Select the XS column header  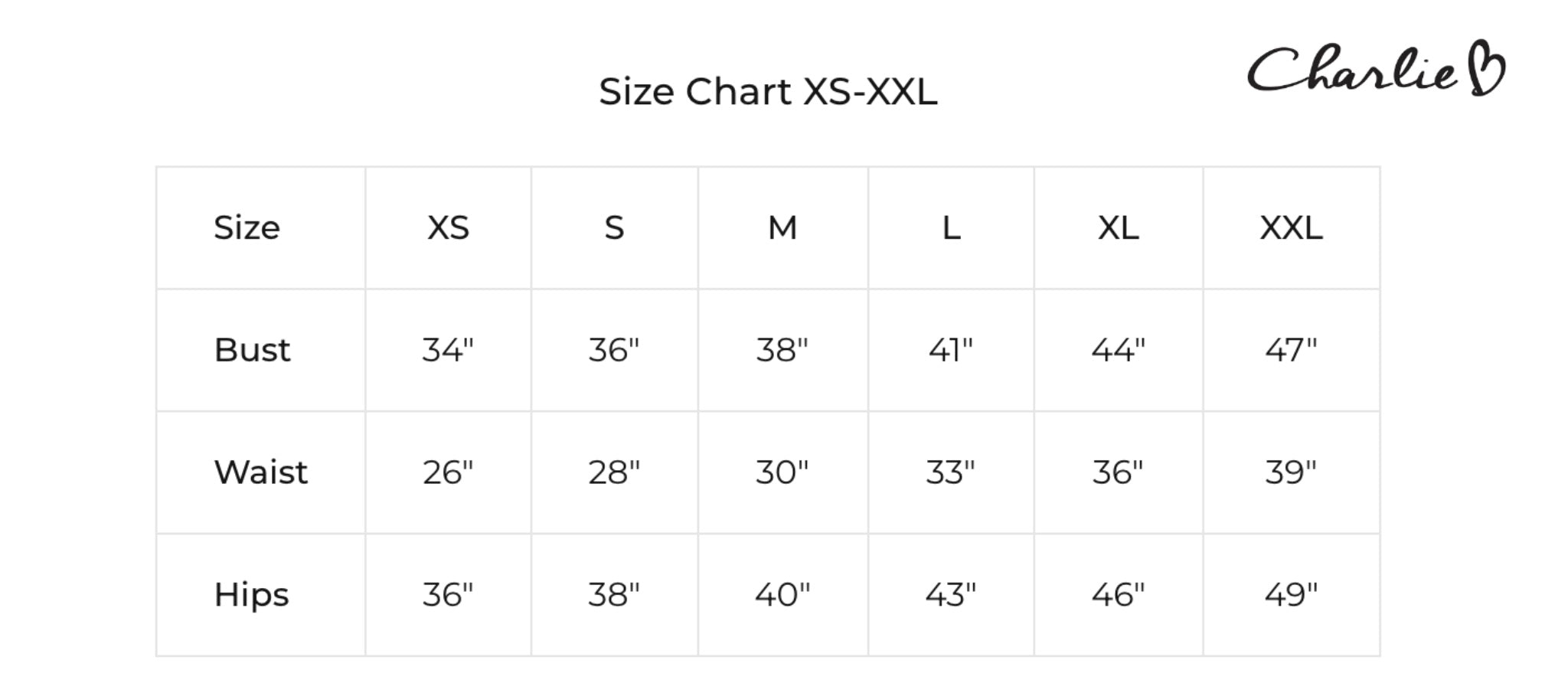point(448,227)
